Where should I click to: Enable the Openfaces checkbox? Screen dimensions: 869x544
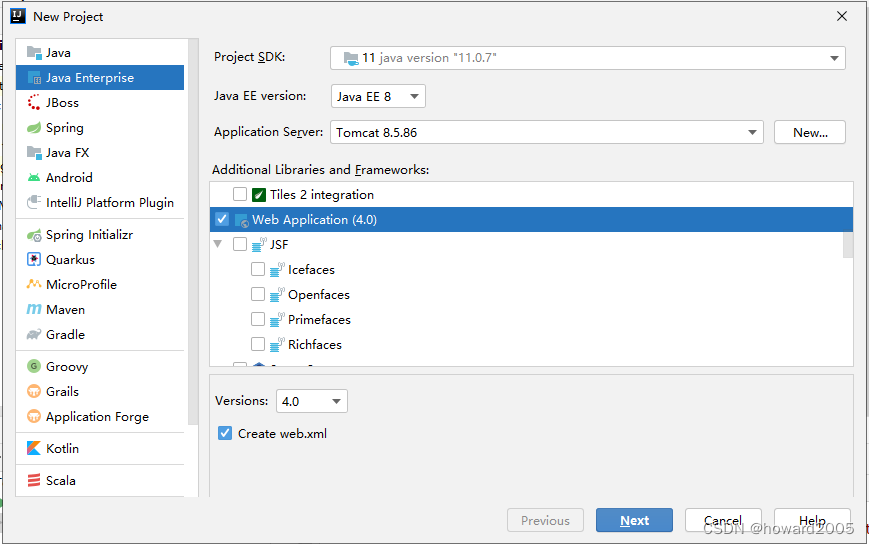258,294
